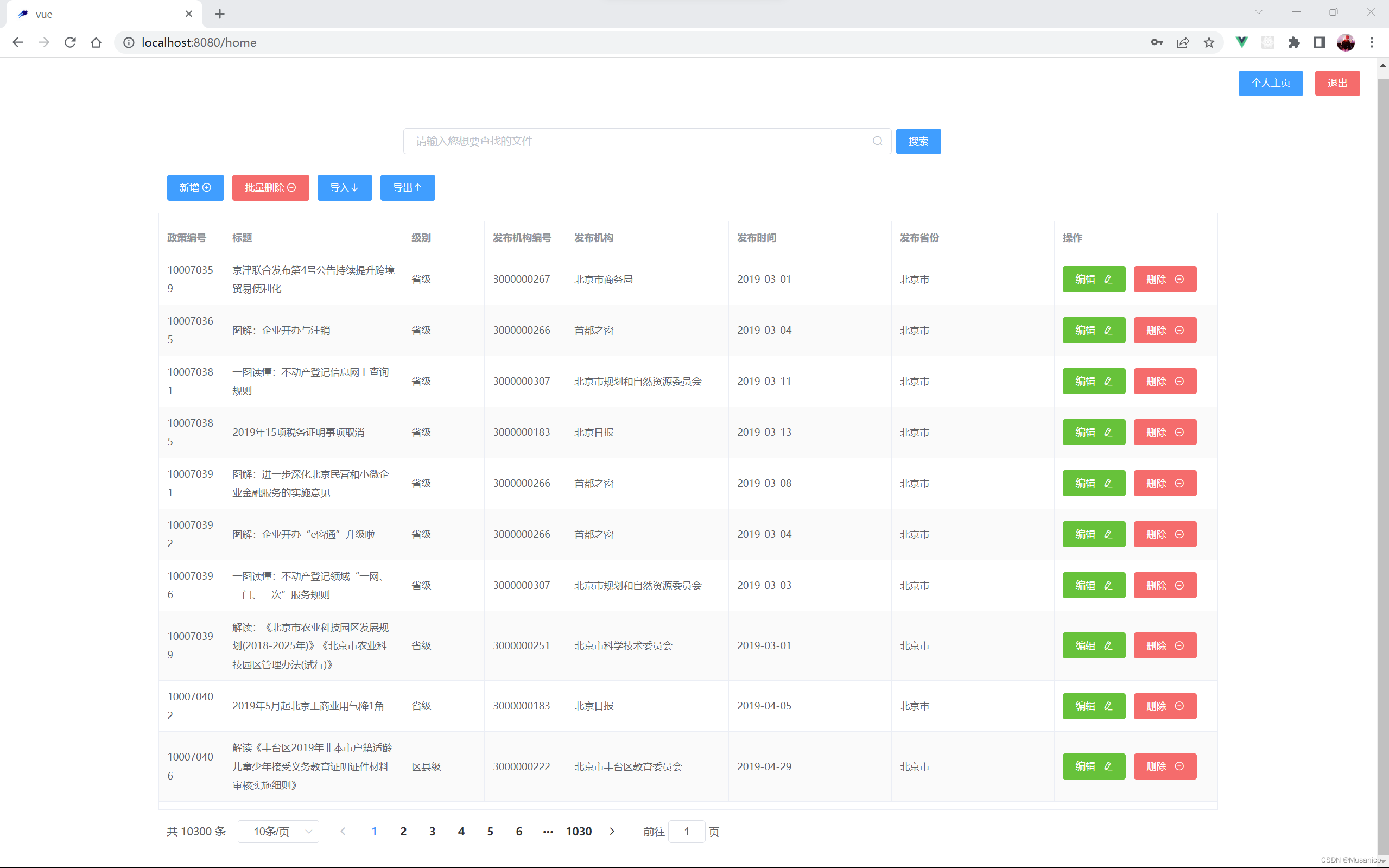Select page 3 in pagination
This screenshot has width=1389, height=868.
pyautogui.click(x=432, y=831)
